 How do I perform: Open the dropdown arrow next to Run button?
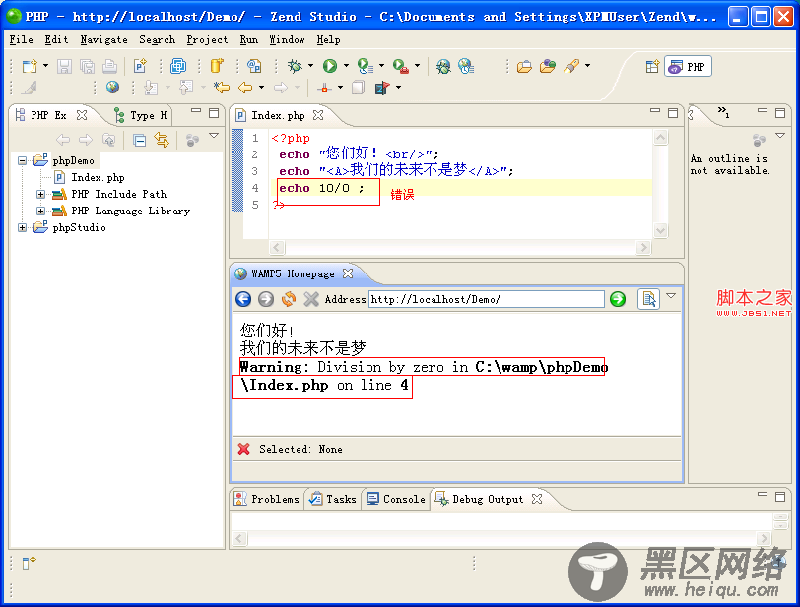(347, 67)
